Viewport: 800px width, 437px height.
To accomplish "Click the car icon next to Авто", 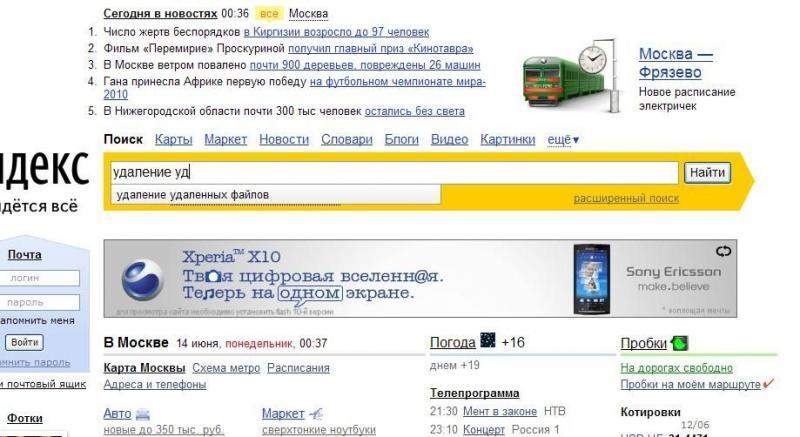I will coord(143,414).
